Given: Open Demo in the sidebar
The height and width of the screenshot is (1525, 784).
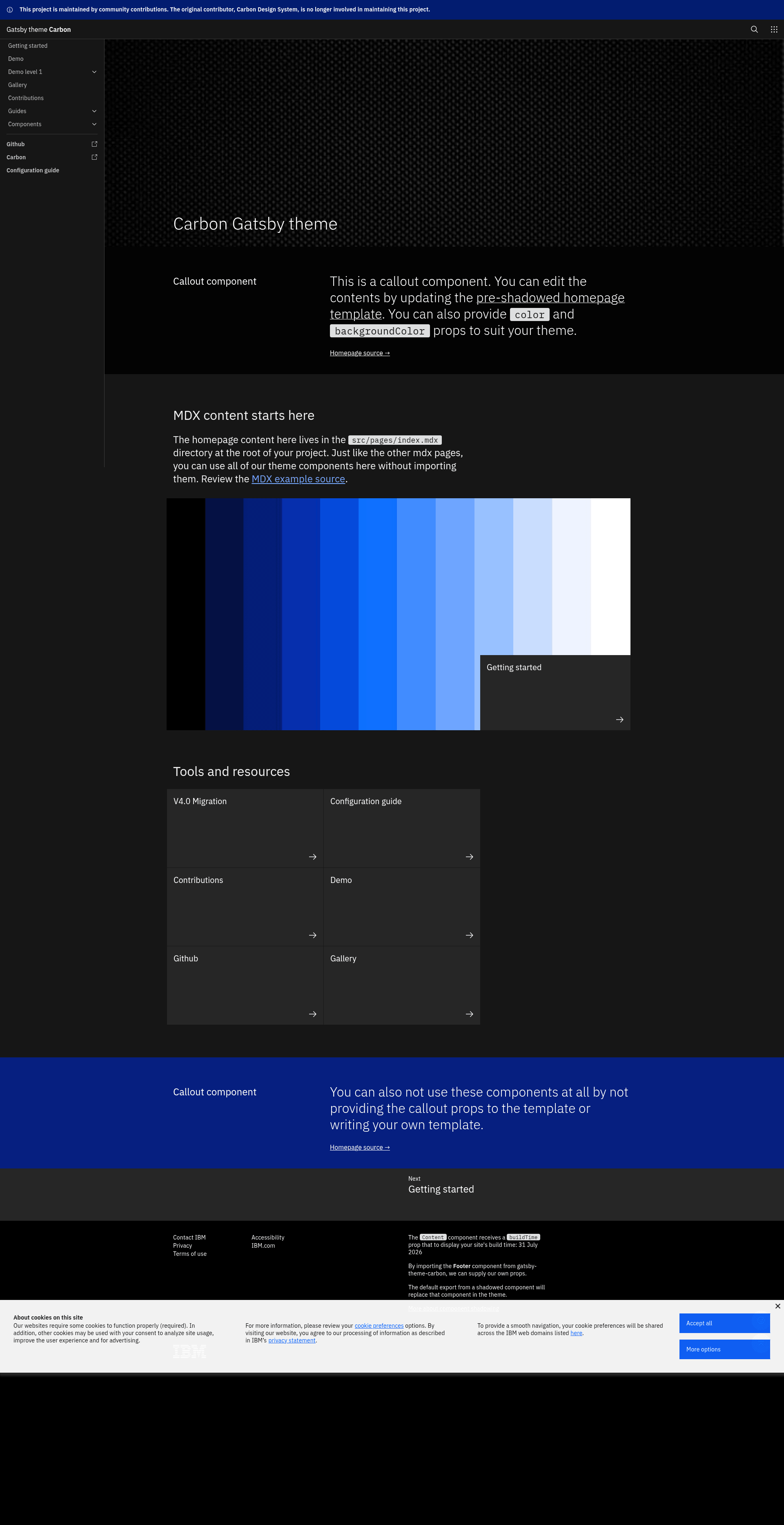Looking at the screenshot, I should coord(52,59).
